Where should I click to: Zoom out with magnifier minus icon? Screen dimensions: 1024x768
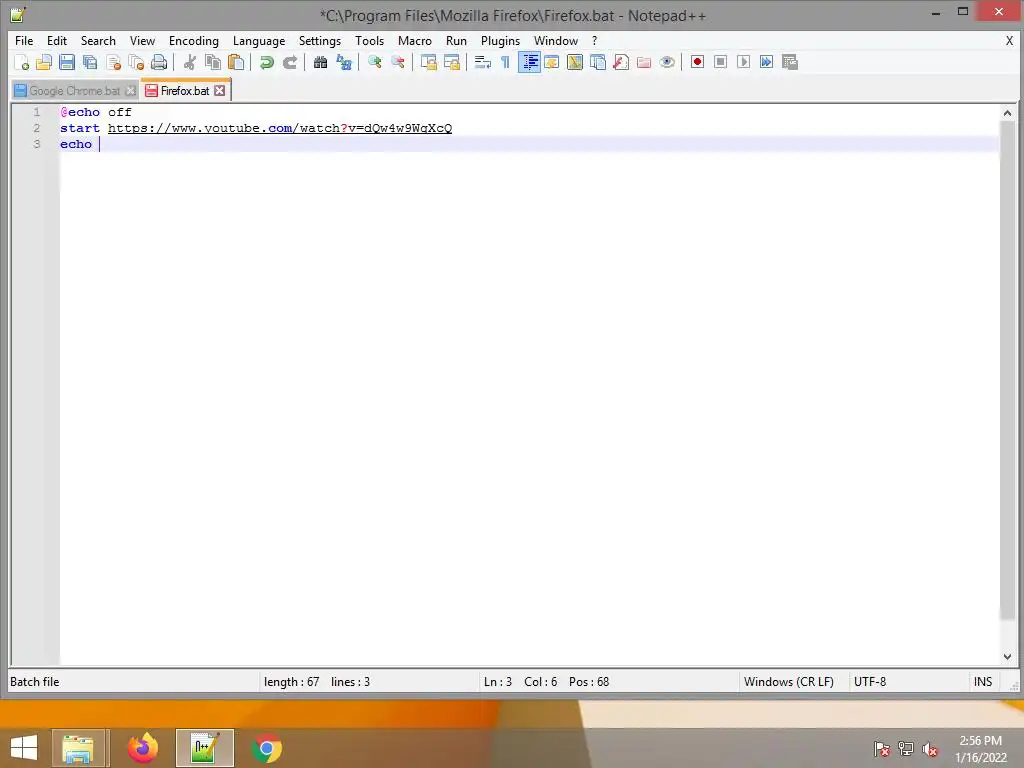[x=397, y=62]
